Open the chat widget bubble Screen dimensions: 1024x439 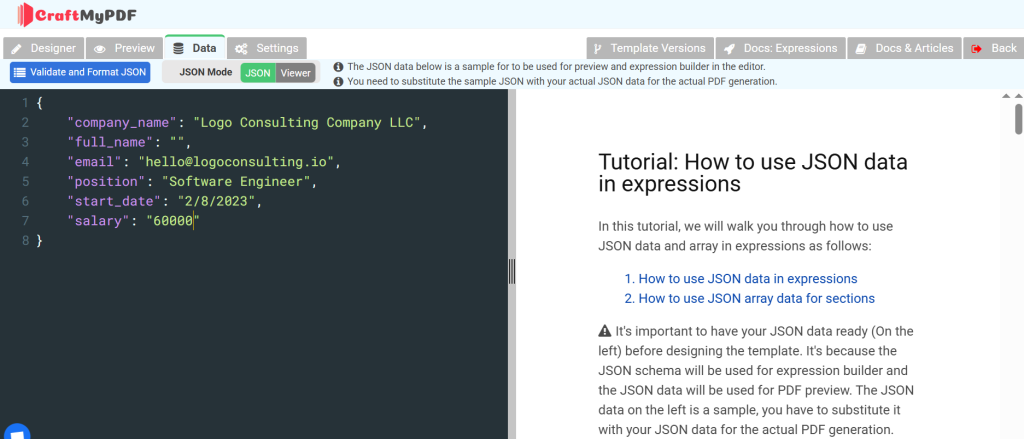pos(16,431)
